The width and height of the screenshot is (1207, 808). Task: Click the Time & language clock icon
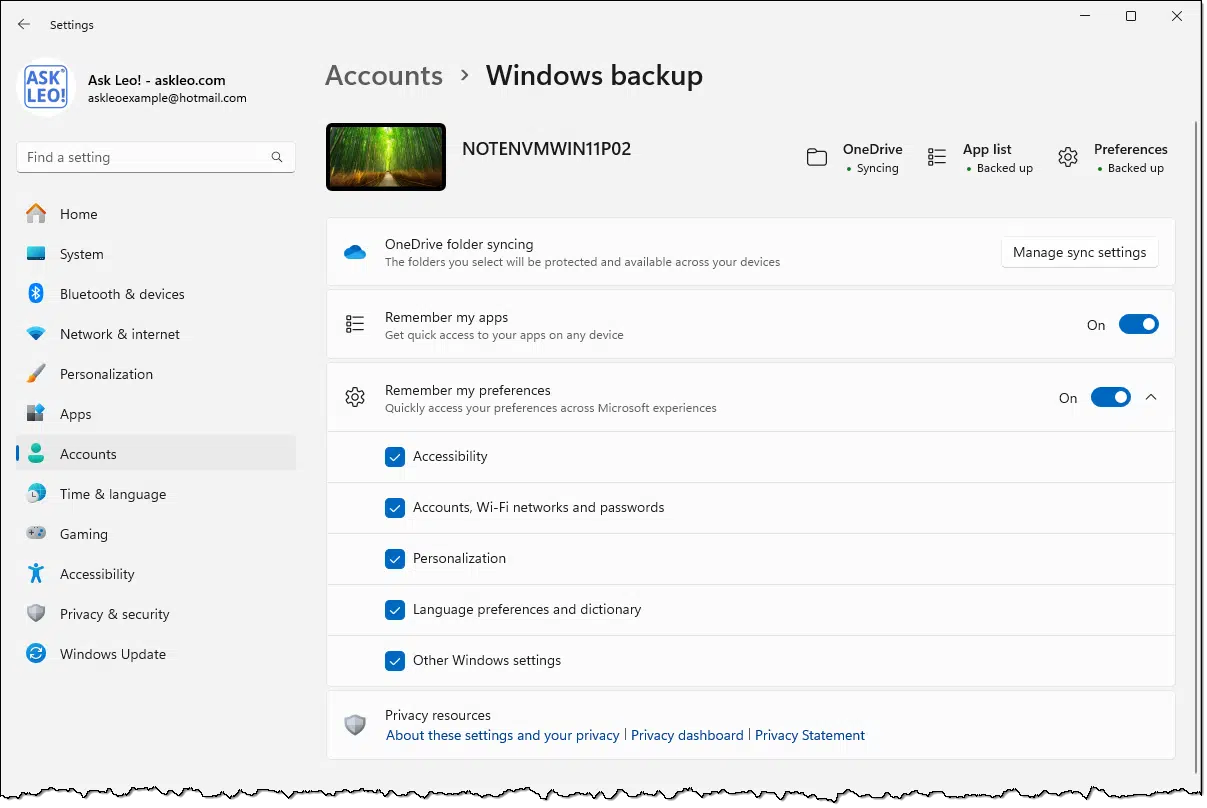[x=36, y=494]
